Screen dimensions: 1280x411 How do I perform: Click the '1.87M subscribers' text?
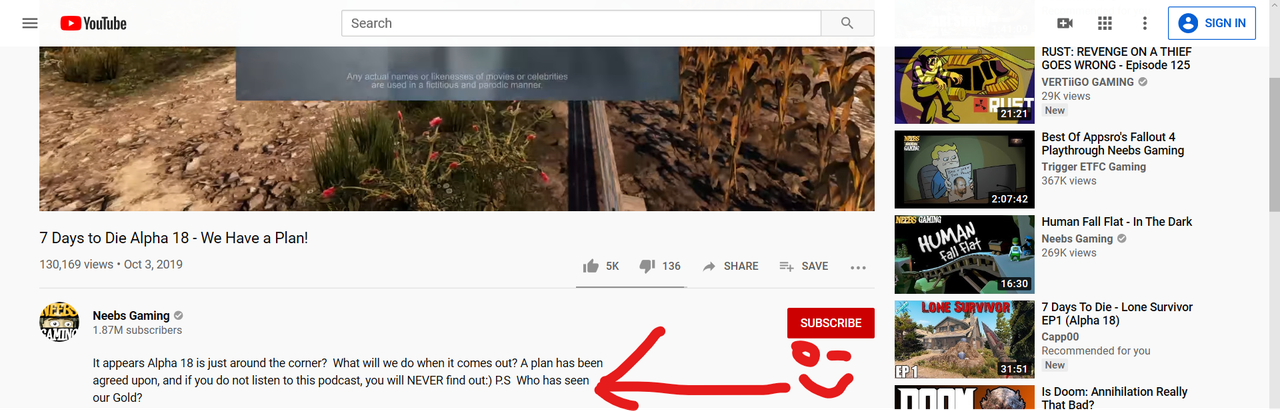(137, 330)
